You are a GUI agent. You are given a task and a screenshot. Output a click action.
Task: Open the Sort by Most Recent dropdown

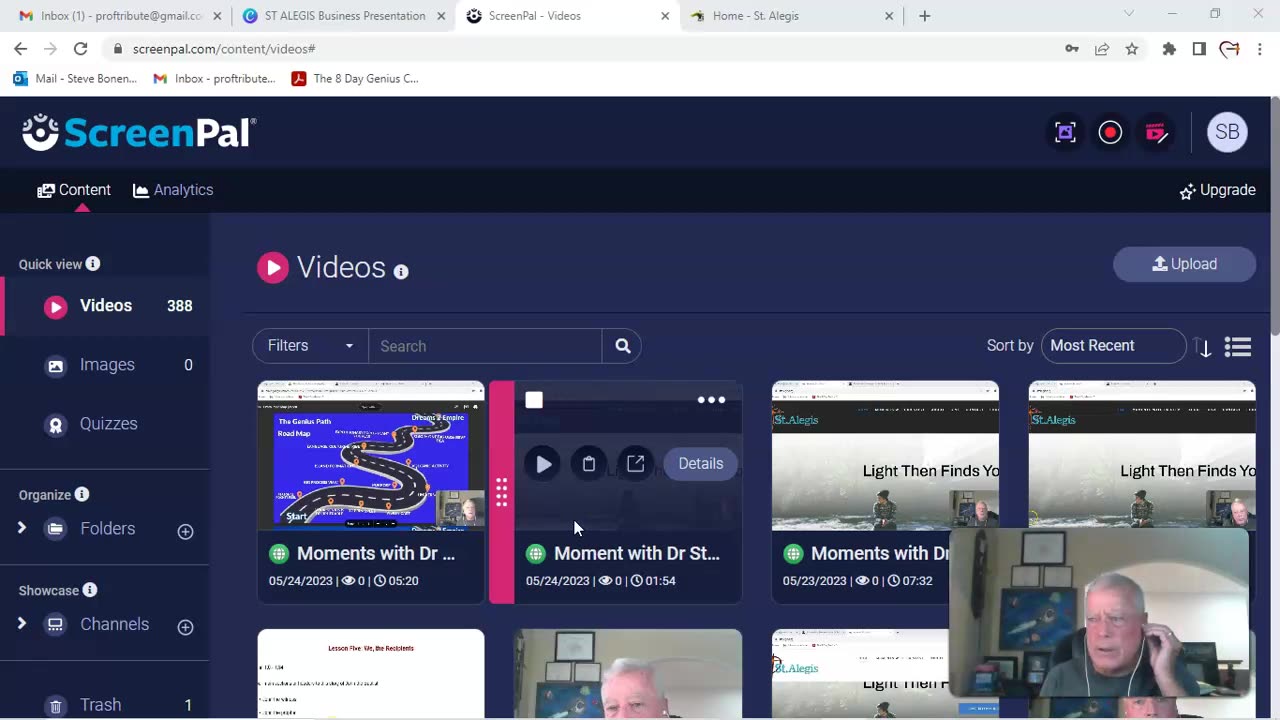pos(1113,345)
